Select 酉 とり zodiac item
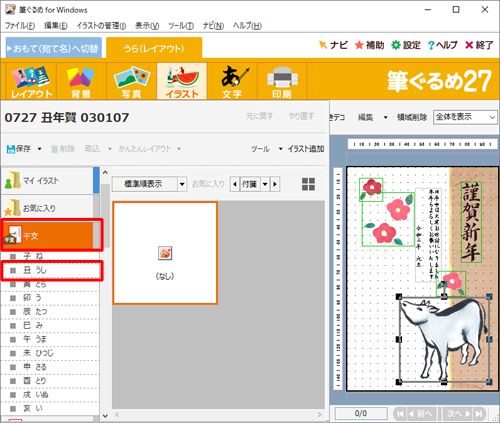The image size is (500, 423). coord(50,381)
